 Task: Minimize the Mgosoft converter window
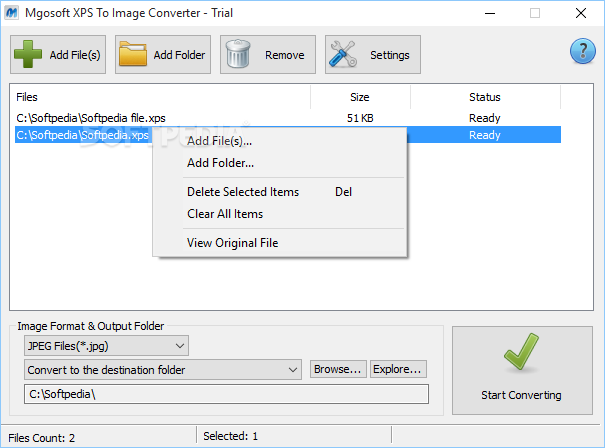pyautogui.click(x=490, y=13)
